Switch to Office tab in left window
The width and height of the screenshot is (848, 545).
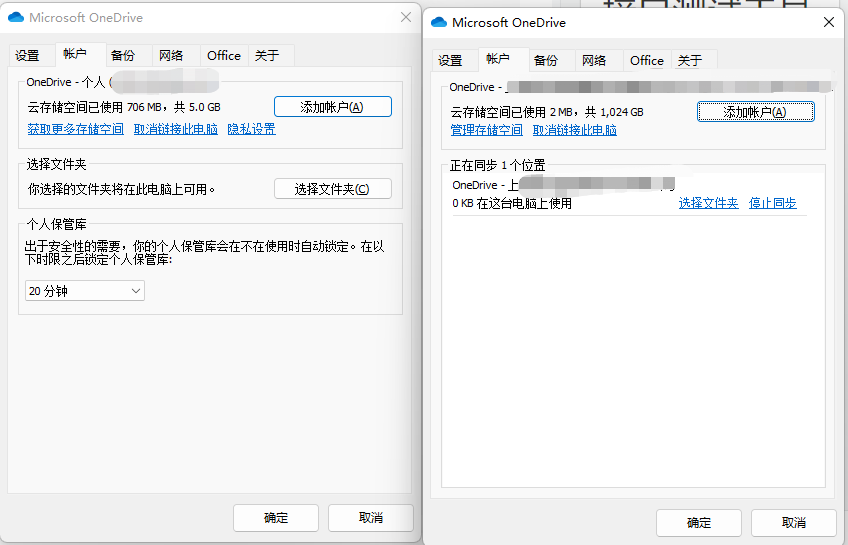[224, 56]
